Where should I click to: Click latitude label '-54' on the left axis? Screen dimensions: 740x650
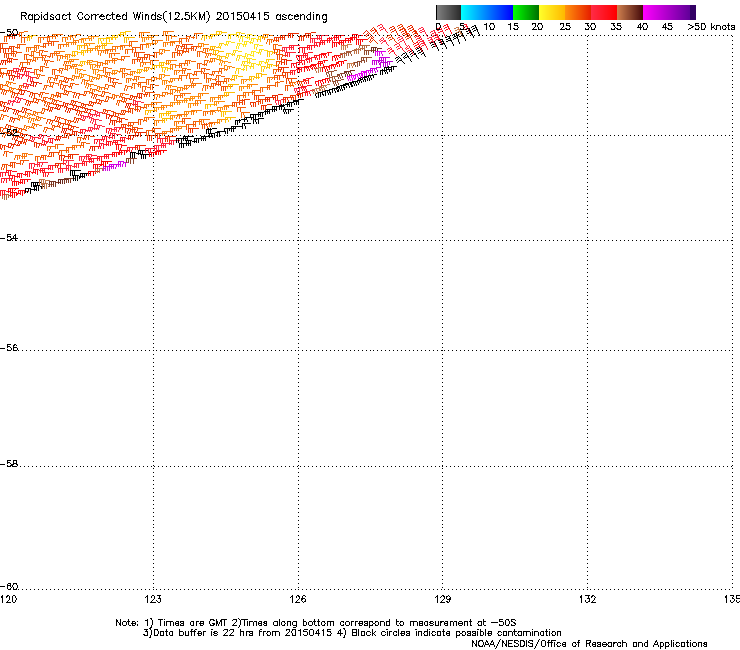(x=9, y=237)
